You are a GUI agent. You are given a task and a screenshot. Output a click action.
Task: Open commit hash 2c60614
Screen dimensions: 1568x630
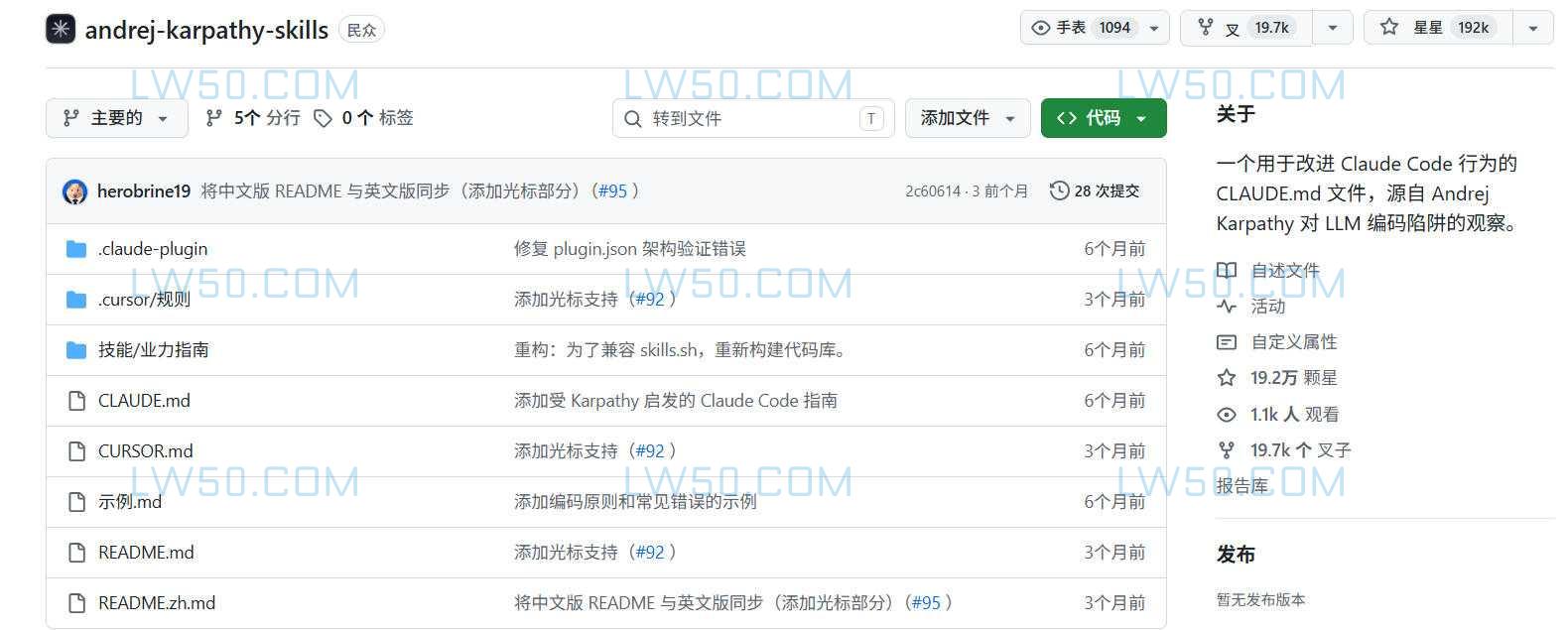[x=933, y=190]
